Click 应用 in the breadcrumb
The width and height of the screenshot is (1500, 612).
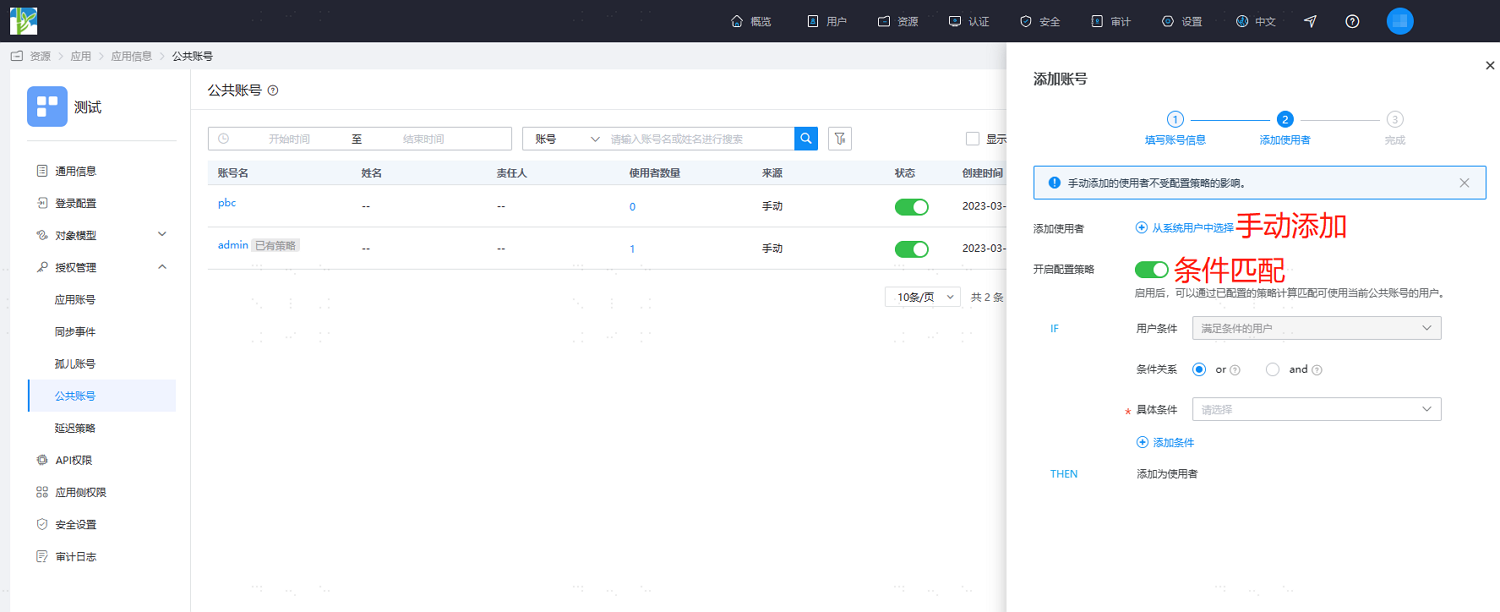pos(80,56)
